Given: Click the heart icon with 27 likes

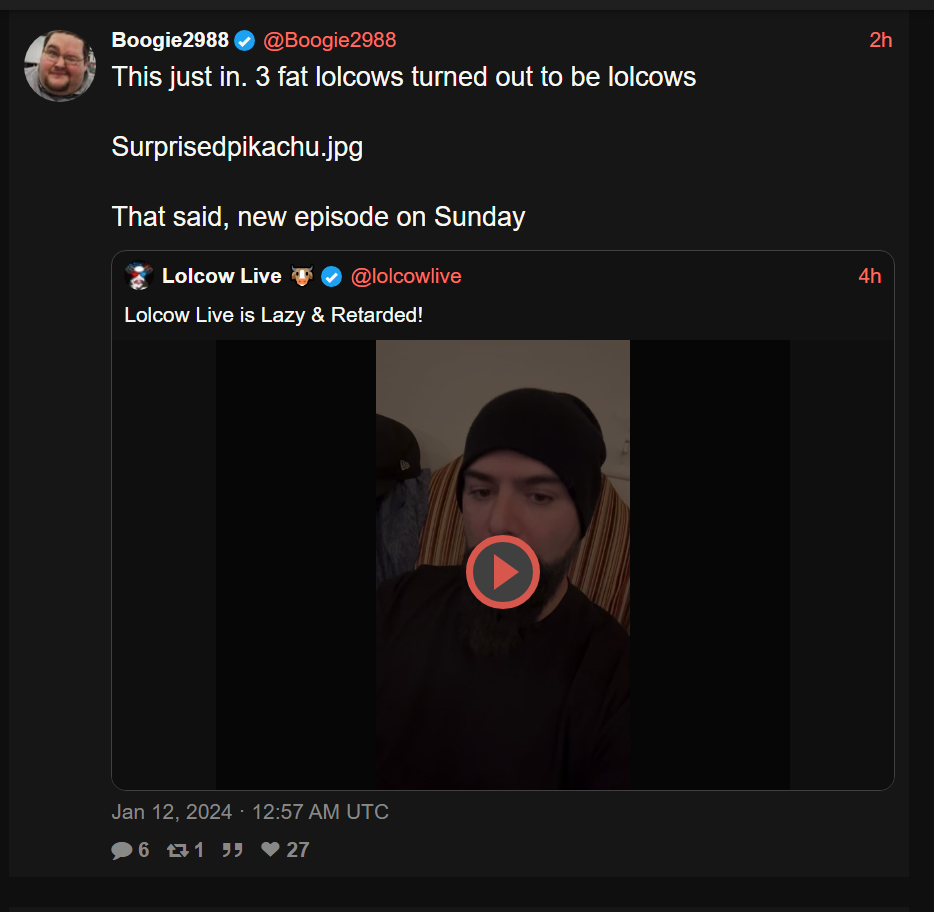Looking at the screenshot, I should pyautogui.click(x=270, y=850).
